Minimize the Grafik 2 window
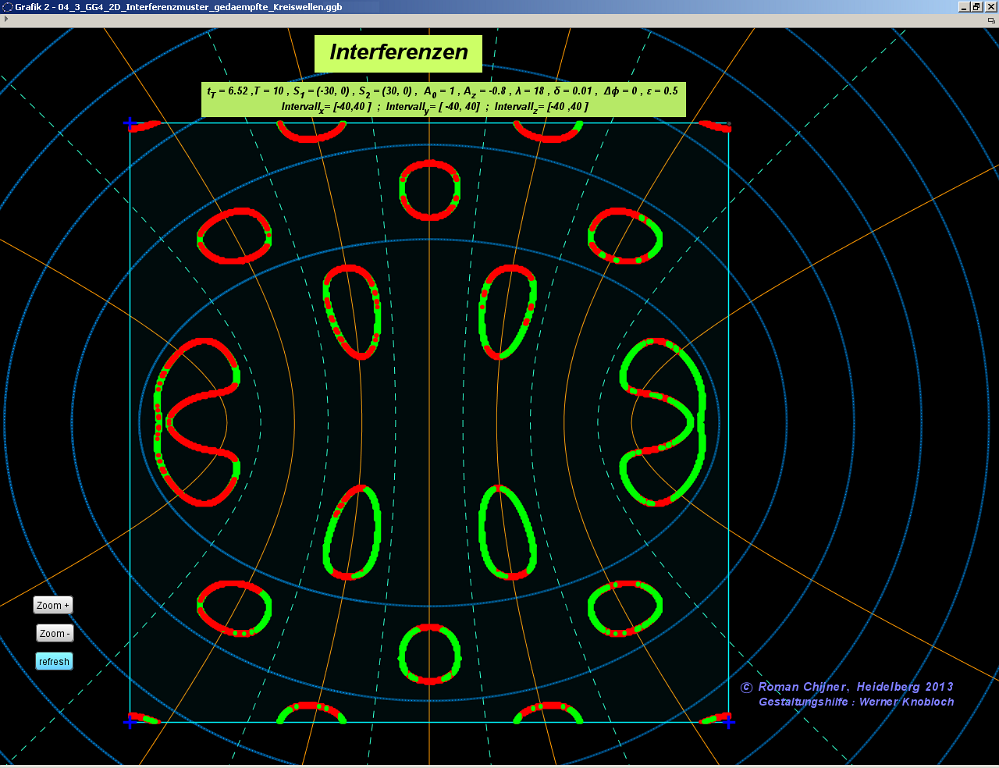999x768 pixels. pos(963,7)
